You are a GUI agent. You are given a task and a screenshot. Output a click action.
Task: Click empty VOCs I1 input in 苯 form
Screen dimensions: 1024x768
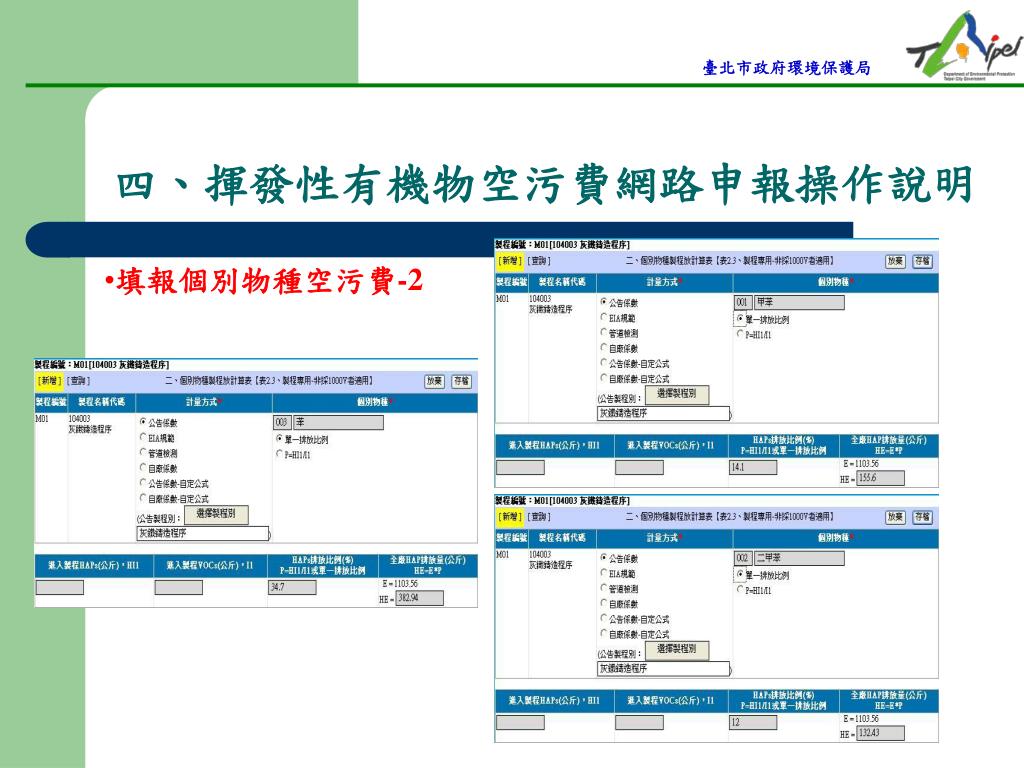[178, 587]
